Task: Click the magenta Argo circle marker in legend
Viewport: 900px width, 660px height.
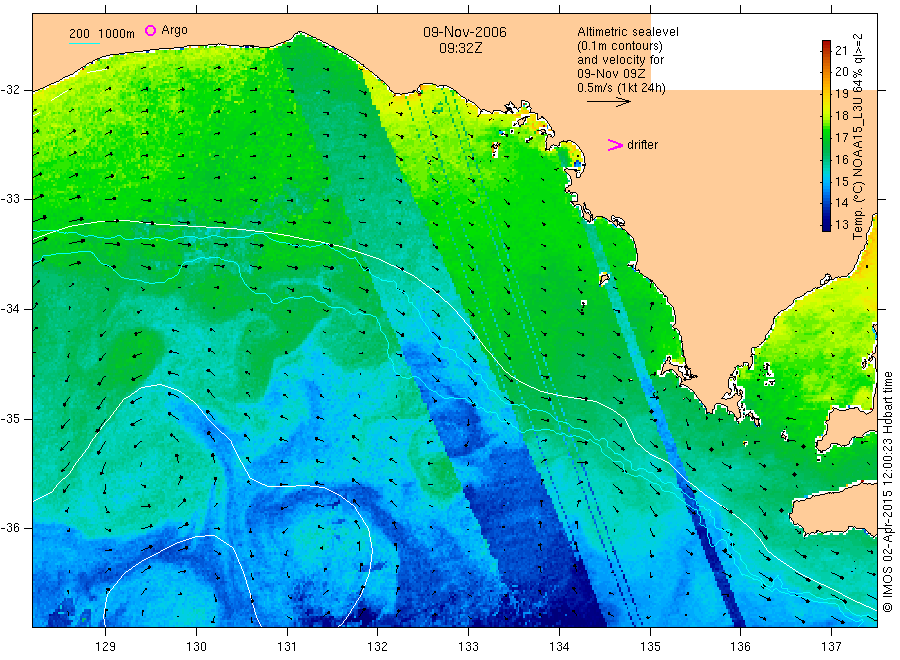Action: 150,30
